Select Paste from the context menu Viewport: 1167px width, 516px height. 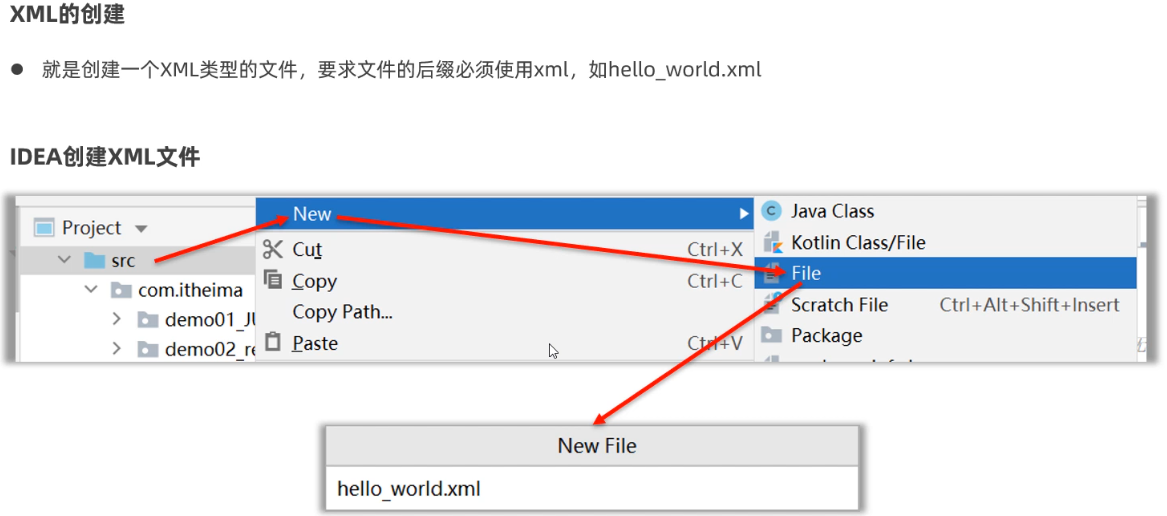click(x=505, y=343)
